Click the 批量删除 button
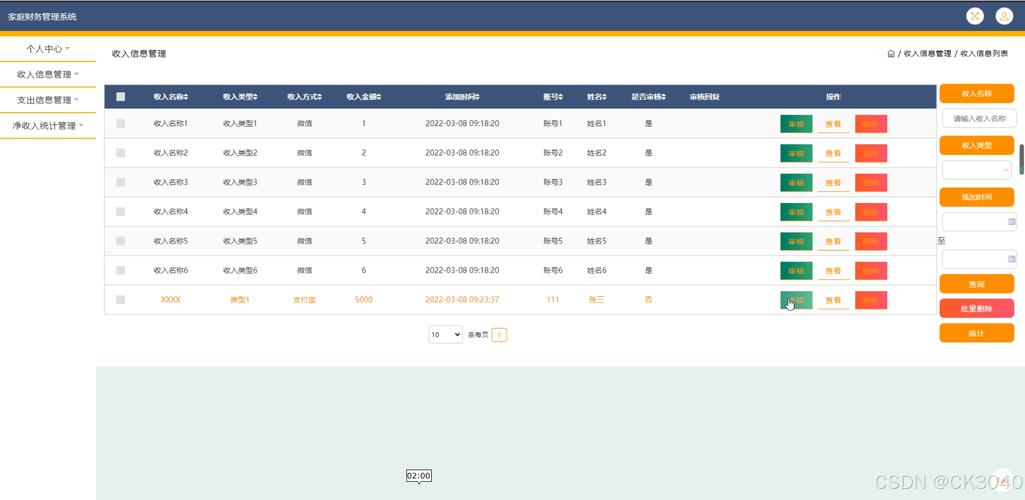Image resolution: width=1025 pixels, height=500 pixels. click(977, 308)
